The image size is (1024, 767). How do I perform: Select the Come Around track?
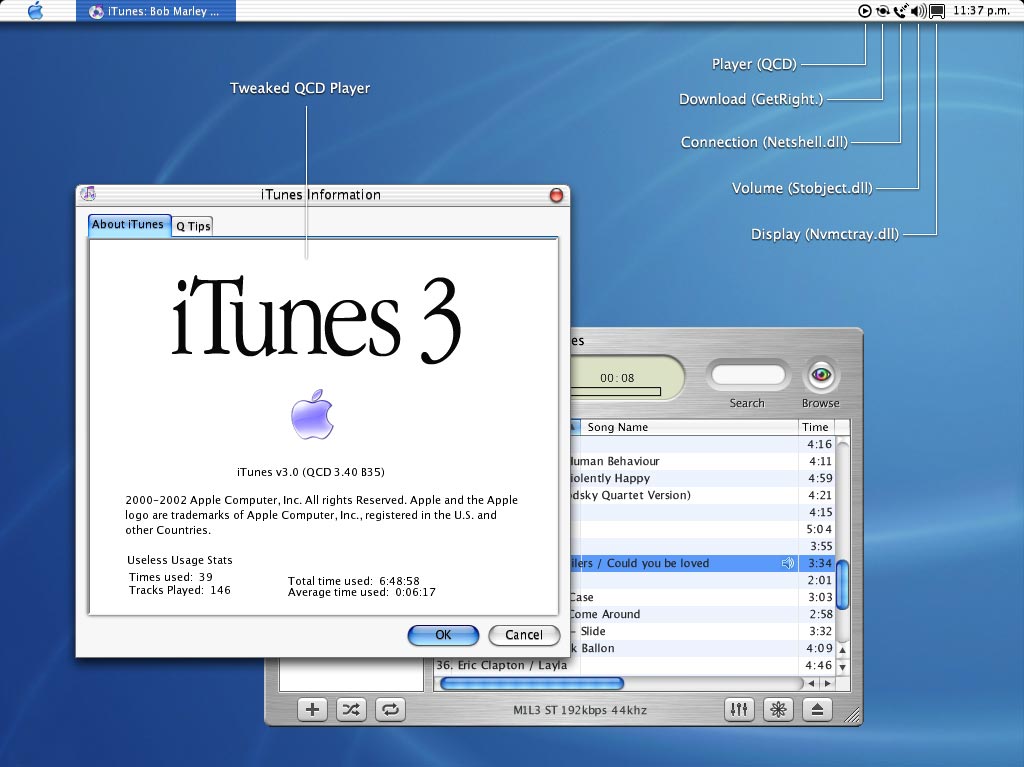(703, 614)
